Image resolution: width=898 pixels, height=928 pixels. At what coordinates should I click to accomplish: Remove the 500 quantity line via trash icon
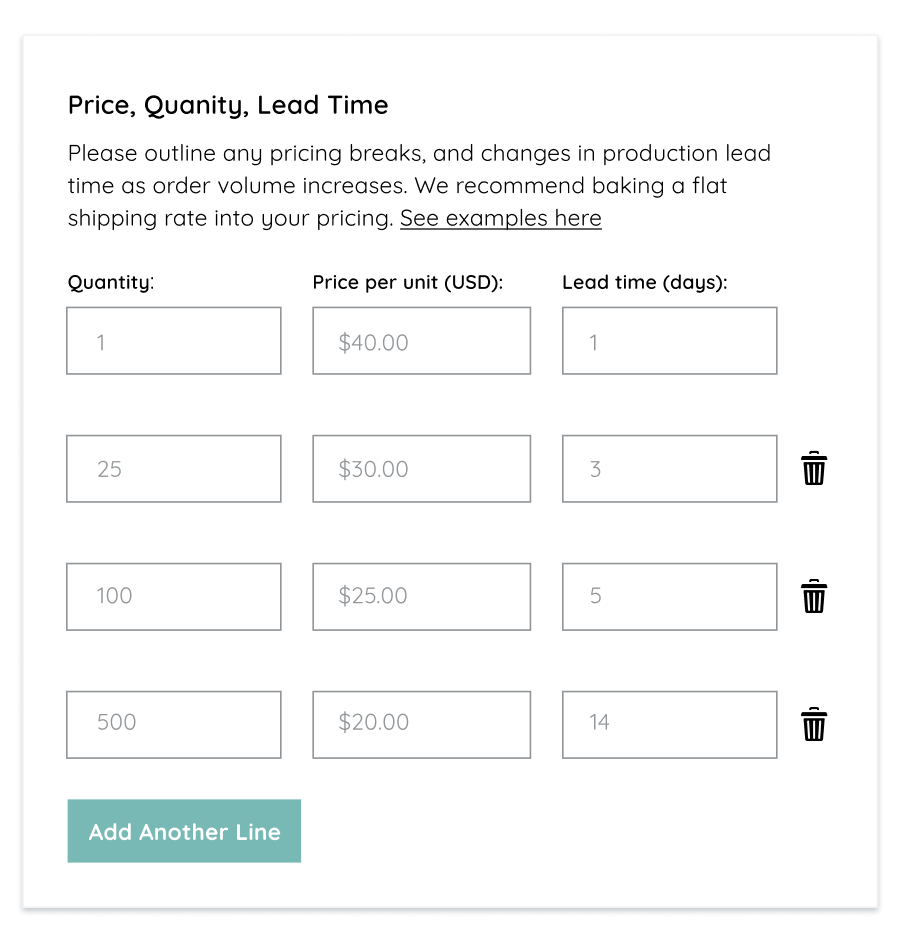pyautogui.click(x=814, y=724)
